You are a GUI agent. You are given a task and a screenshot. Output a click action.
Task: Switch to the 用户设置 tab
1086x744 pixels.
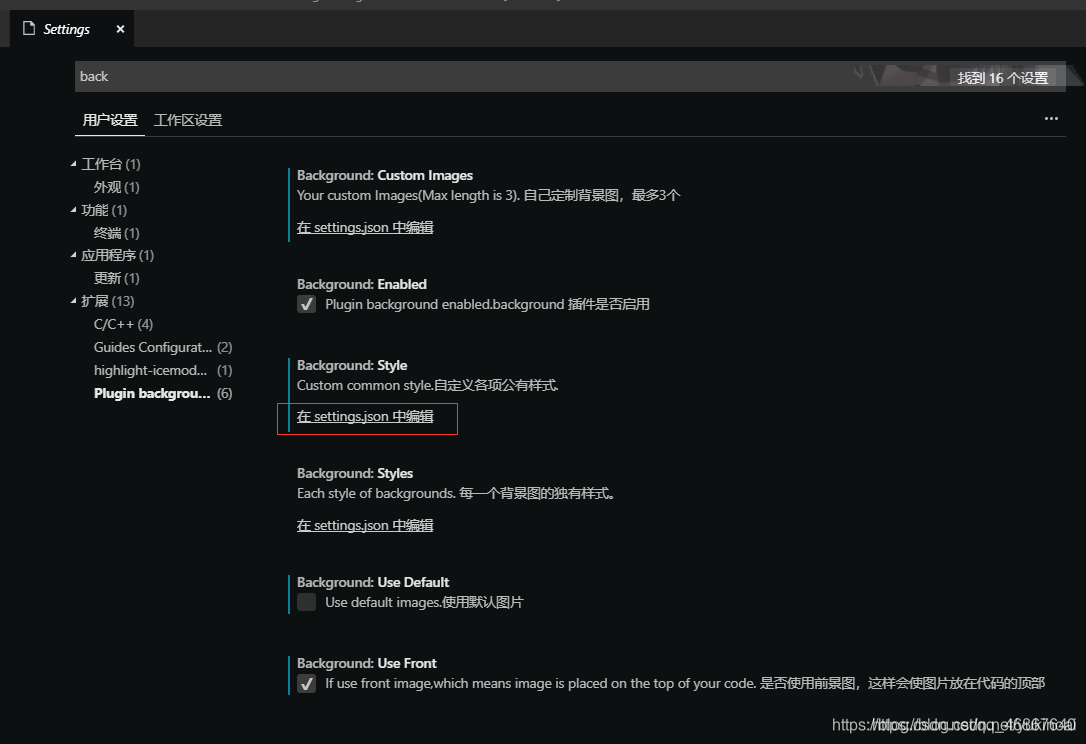110,120
